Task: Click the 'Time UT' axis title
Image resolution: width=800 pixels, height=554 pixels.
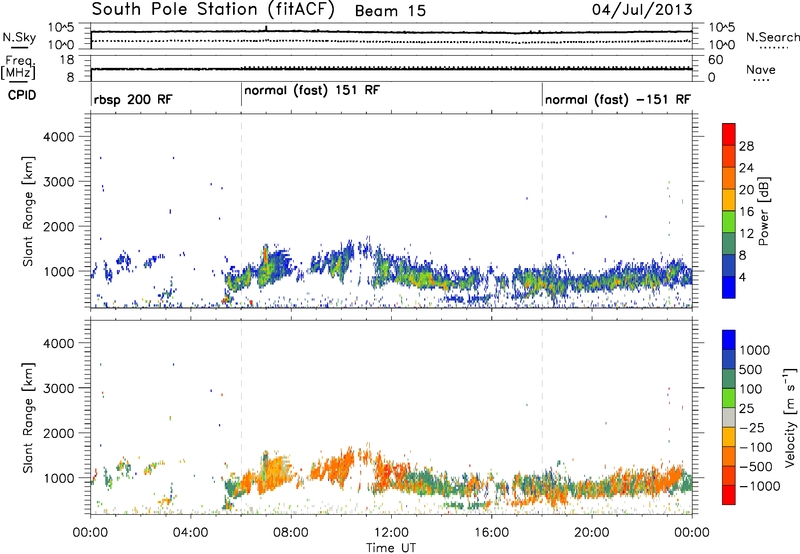Action: point(391,548)
